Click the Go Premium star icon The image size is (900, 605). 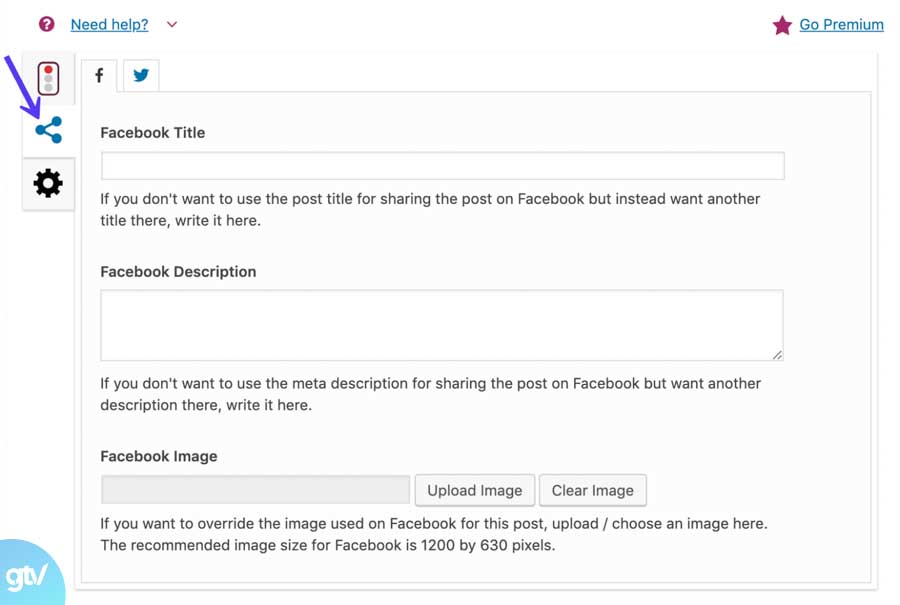(781, 24)
